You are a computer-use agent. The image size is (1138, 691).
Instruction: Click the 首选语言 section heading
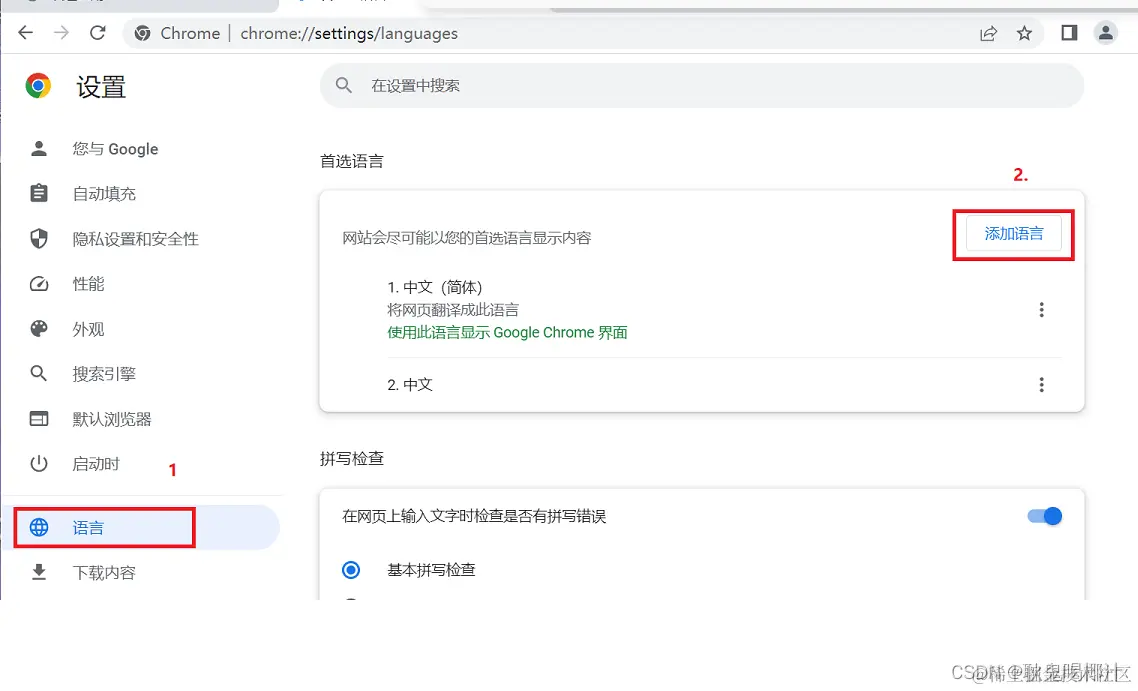(x=352, y=161)
